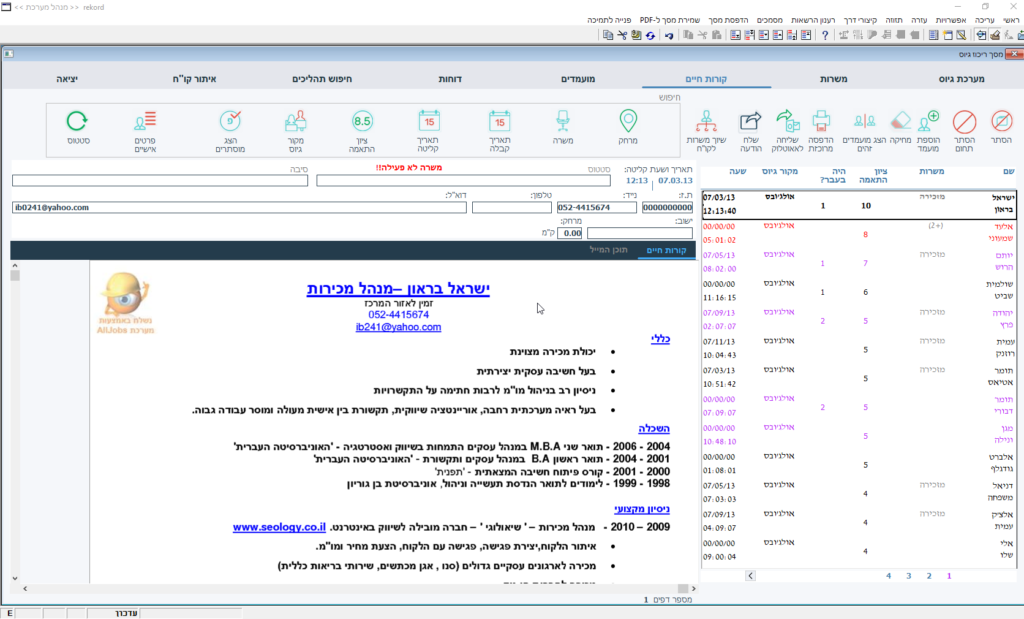The height and width of the screenshot is (619, 1024).
Task: Switch to the חיפוש תהליכים tab
Action: [322, 79]
